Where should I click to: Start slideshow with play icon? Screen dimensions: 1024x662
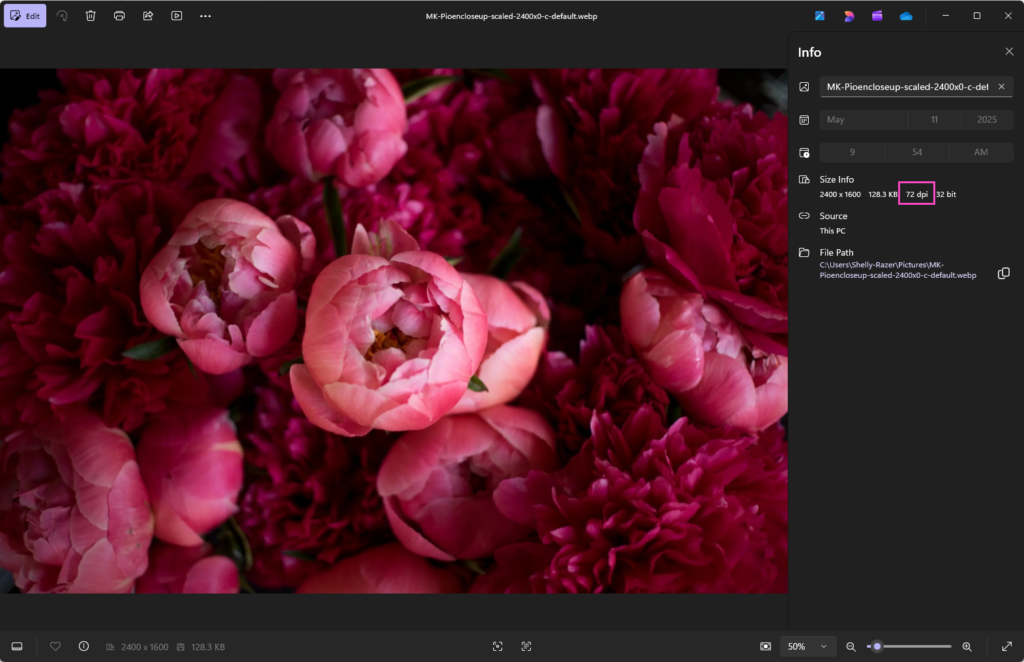pos(176,16)
